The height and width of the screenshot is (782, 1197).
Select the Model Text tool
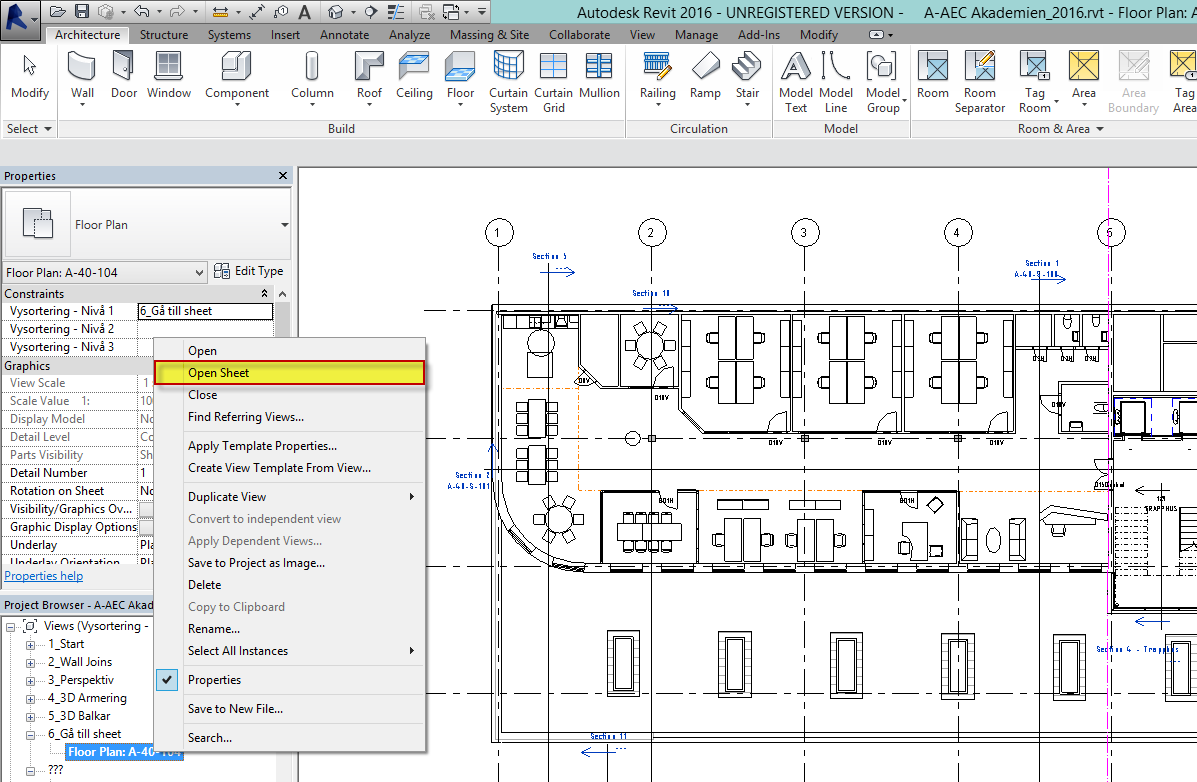[795, 82]
